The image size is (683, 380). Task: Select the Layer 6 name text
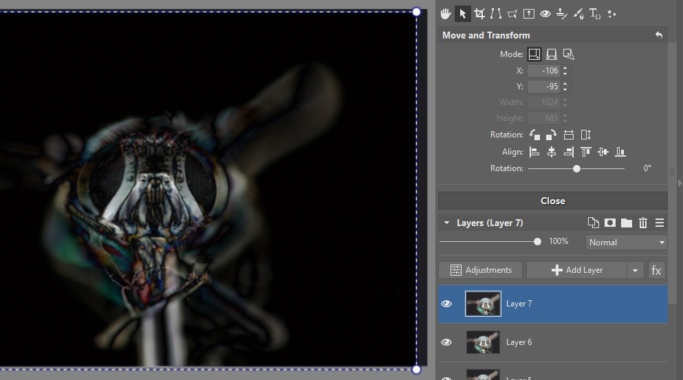click(x=519, y=342)
